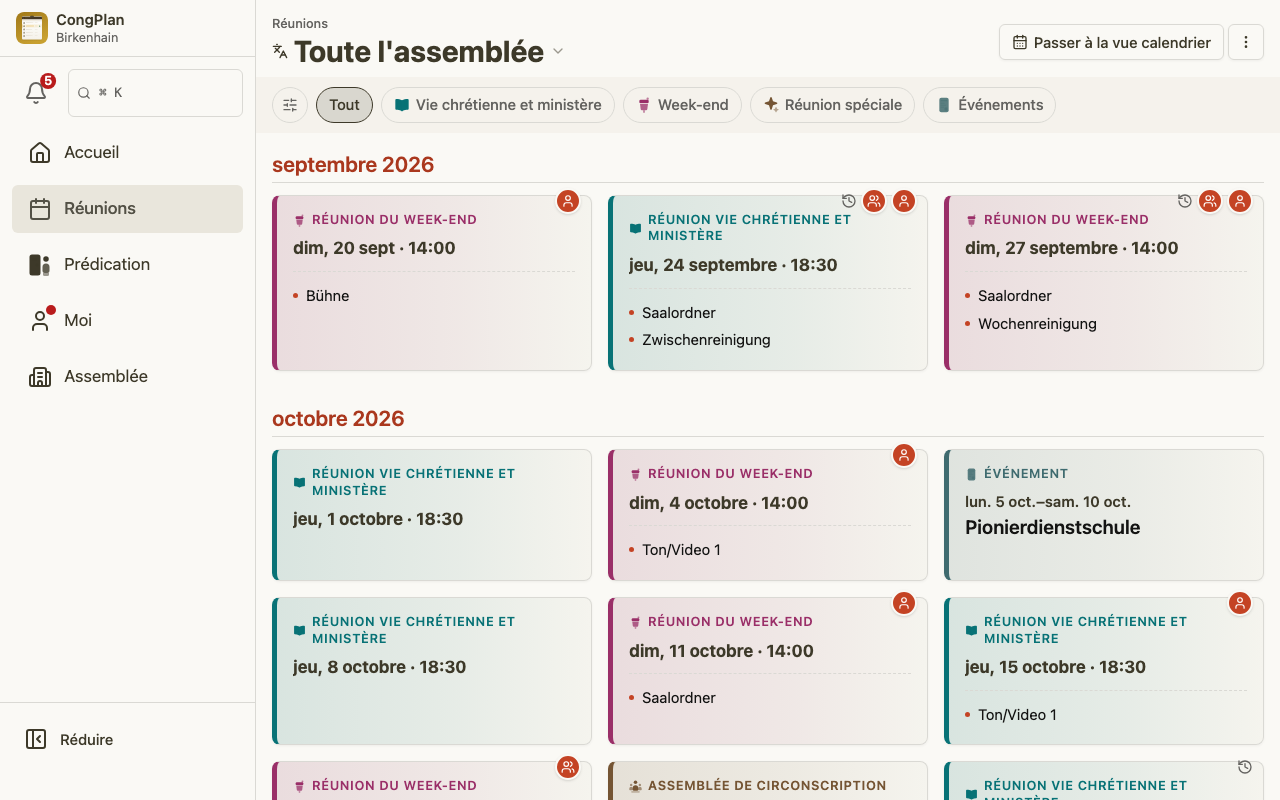Click the group badge on 24 septembre card
Image resolution: width=1280 pixels, height=800 pixels.
click(874, 201)
